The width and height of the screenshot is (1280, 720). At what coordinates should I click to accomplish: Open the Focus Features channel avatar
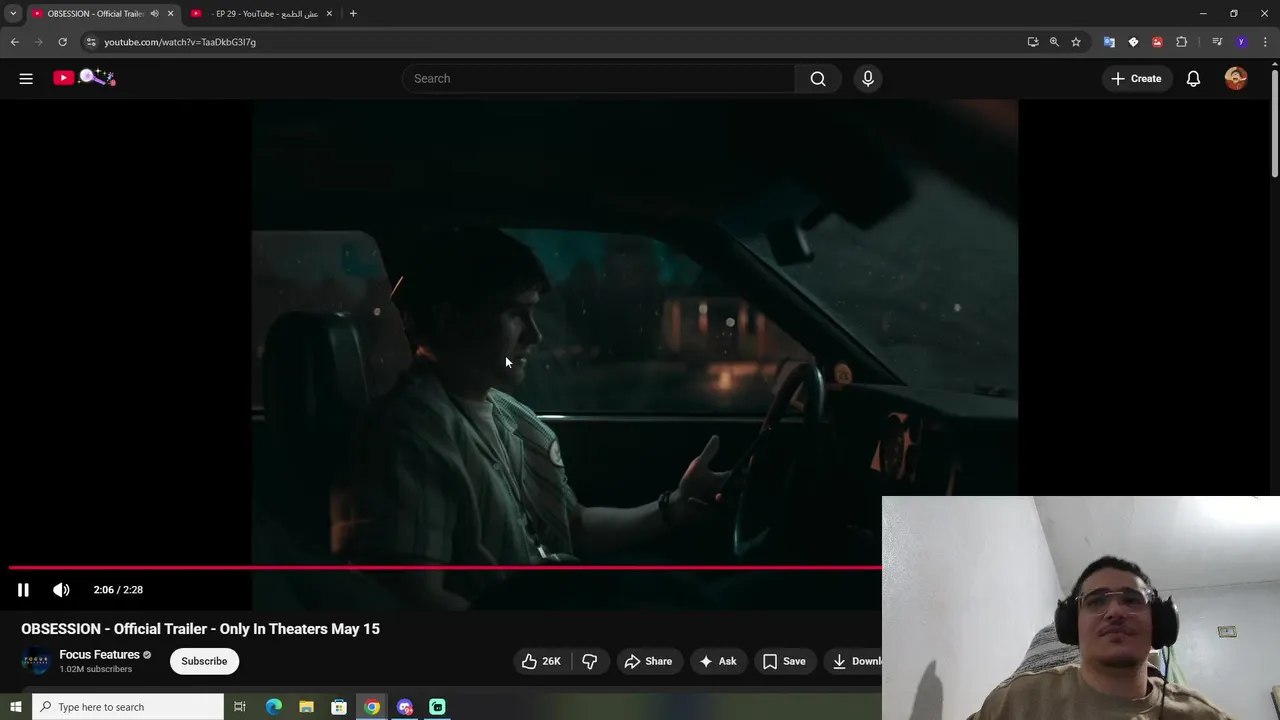[36, 661]
